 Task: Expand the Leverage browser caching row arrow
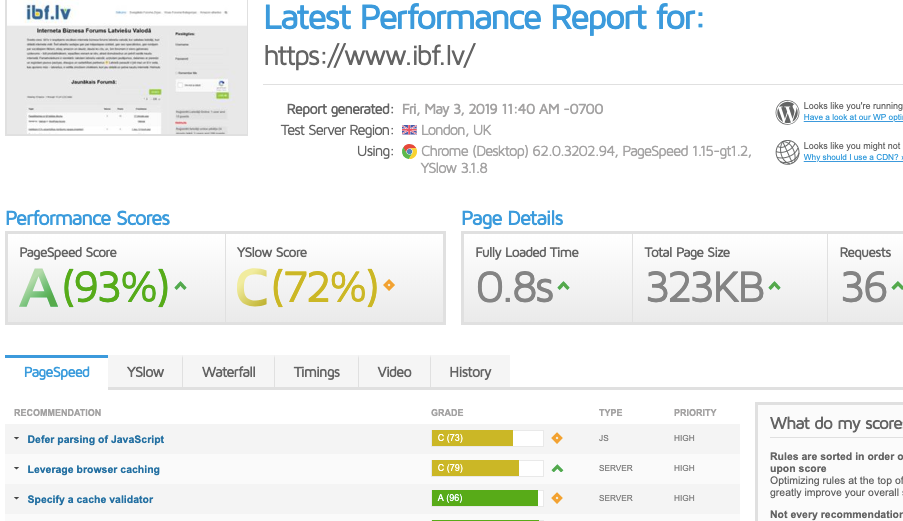[x=17, y=469]
